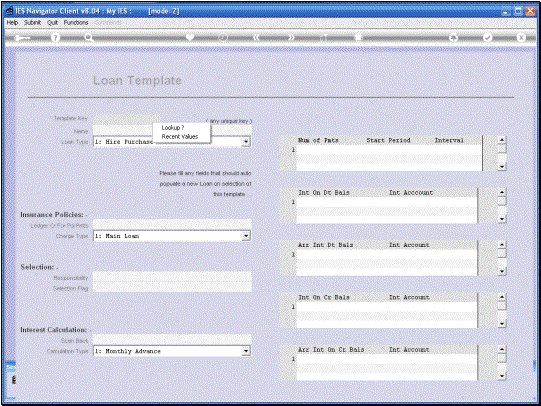This screenshot has width=541, height=406.
Task: Select Recent Values from context menu
Action: pyautogui.click(x=180, y=137)
